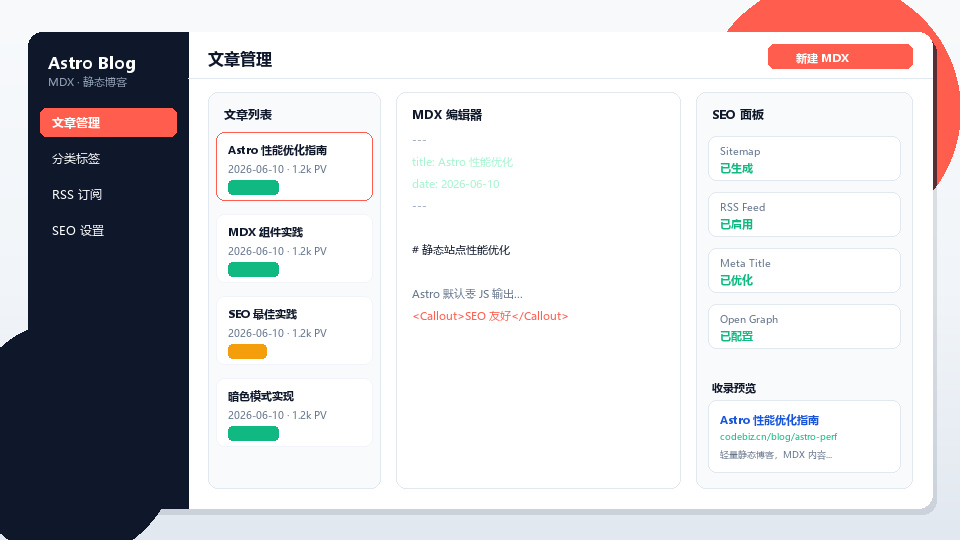This screenshot has width=960, height=540.
Task: Click the 轻量静态博客，MDX 内容 description
Action: click(776, 455)
